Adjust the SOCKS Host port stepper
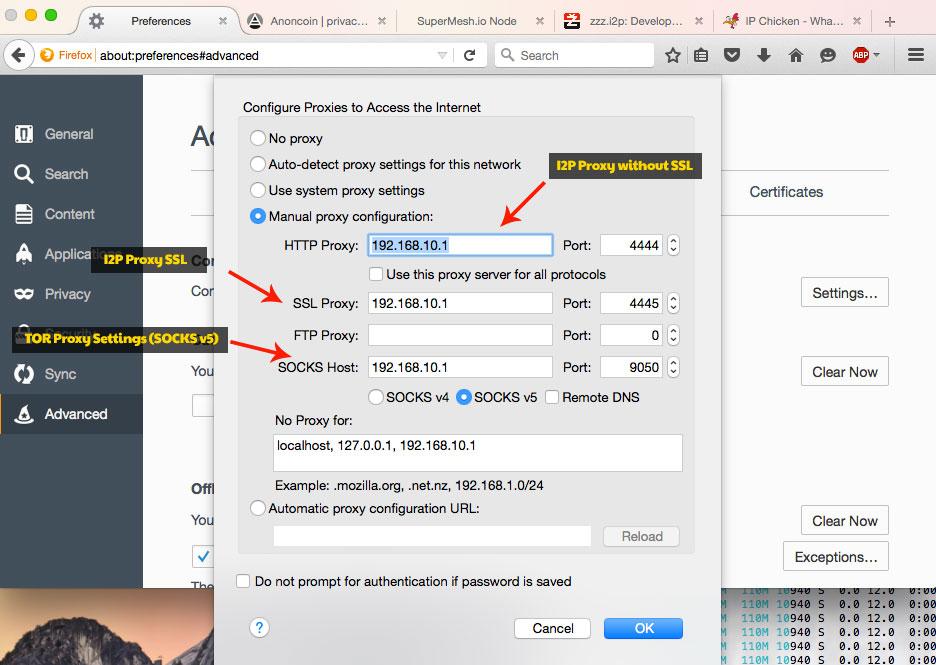 click(x=673, y=367)
